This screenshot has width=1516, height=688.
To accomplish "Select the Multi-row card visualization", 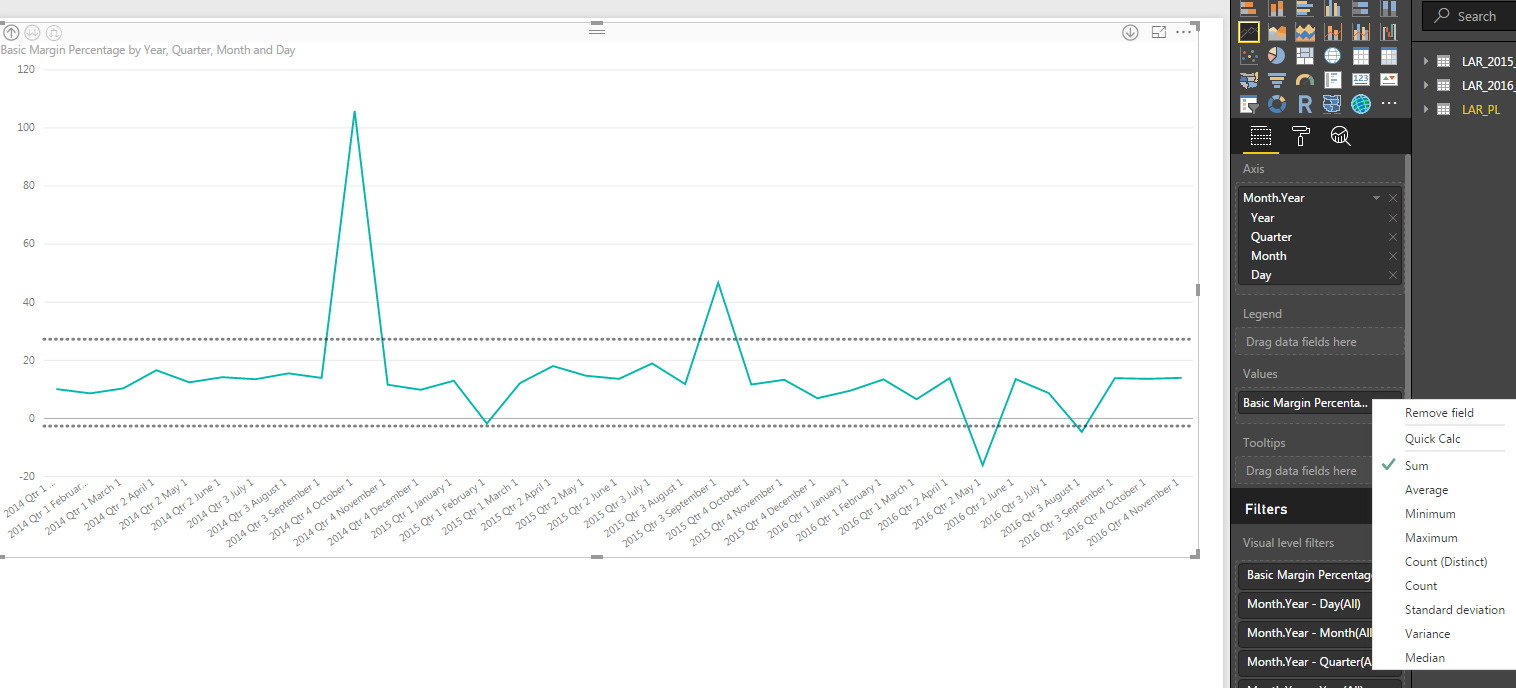I will [1333, 80].
